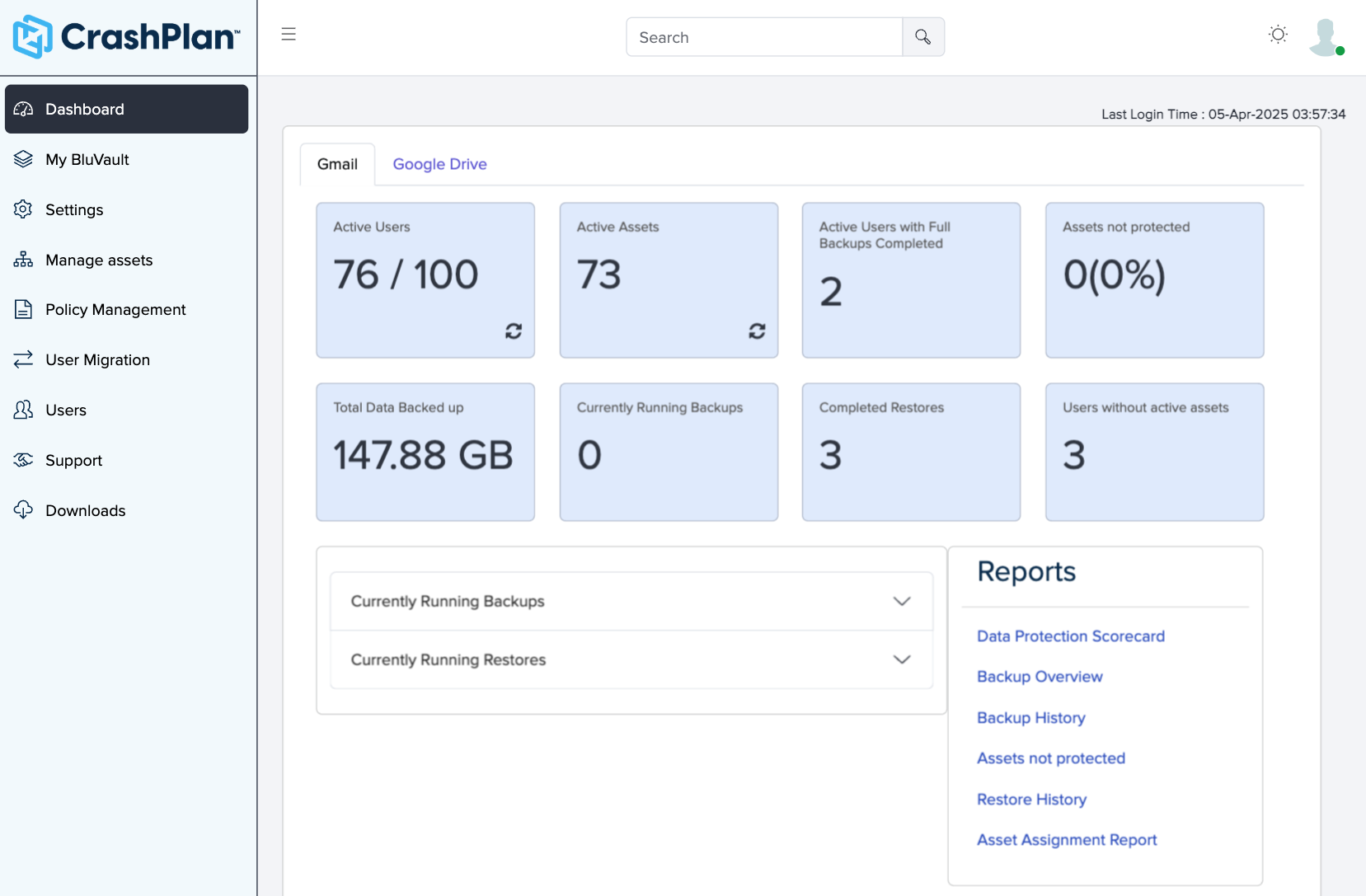Open the Asset Assignment Report
This screenshot has height=896, width=1366.
[1066, 839]
